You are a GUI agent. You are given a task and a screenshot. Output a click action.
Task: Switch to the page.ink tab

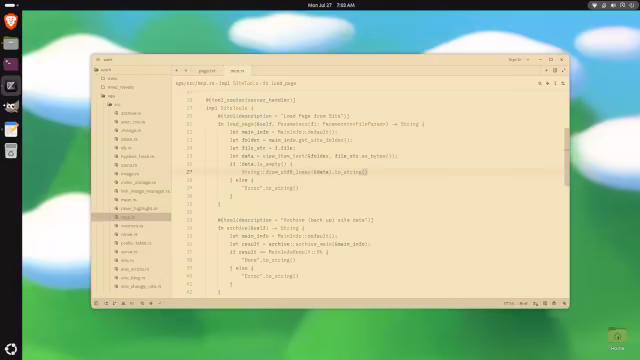207,71
